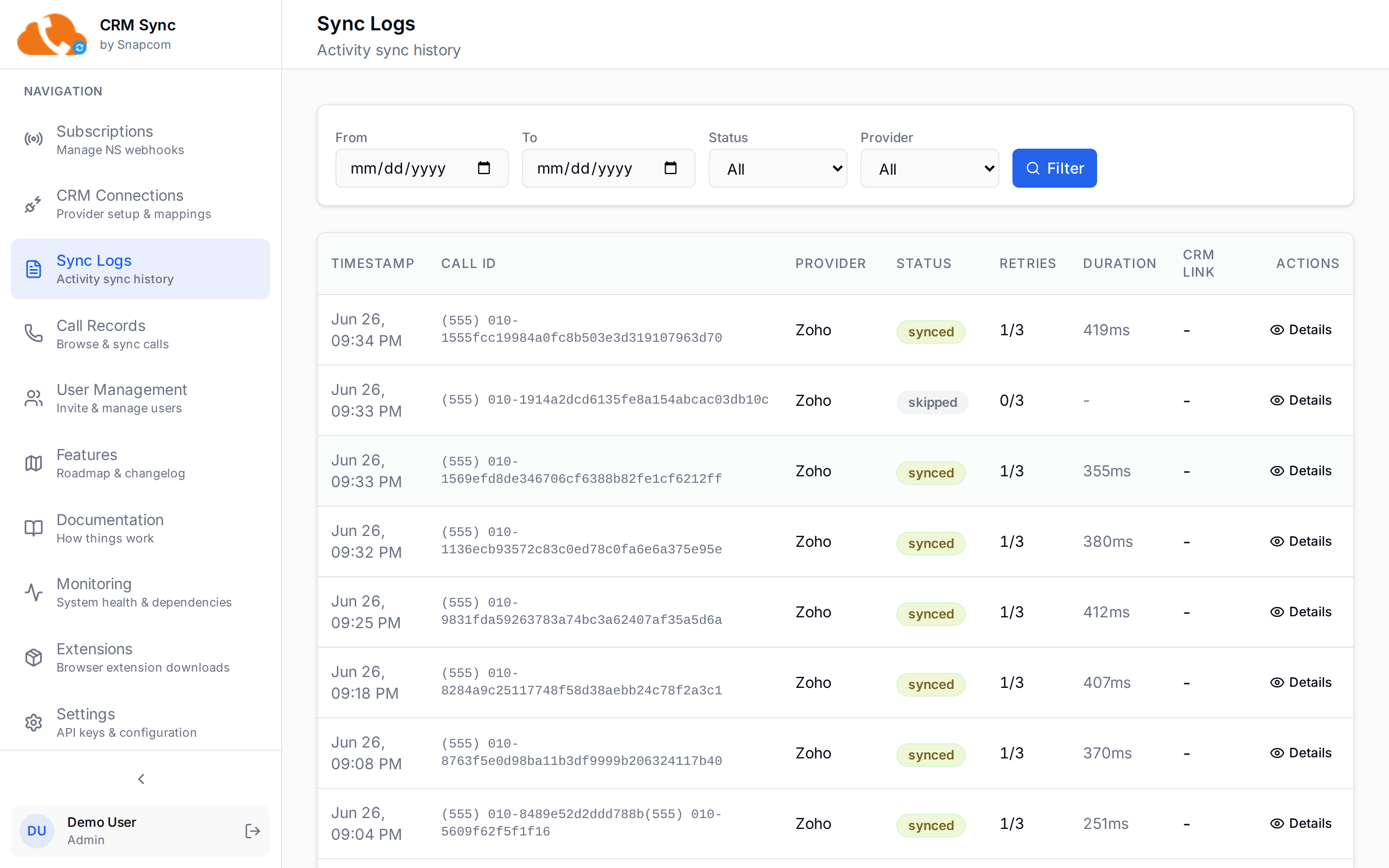
Task: Click the blue Filter button
Action: [1054, 168]
